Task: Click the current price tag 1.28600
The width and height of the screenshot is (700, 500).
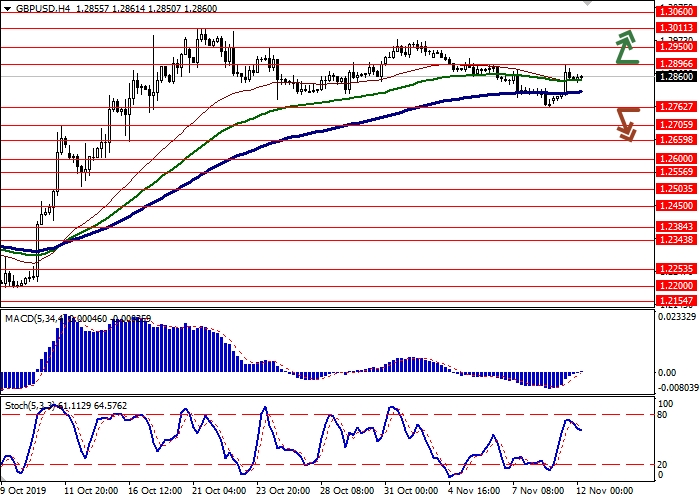Action: coord(676,76)
